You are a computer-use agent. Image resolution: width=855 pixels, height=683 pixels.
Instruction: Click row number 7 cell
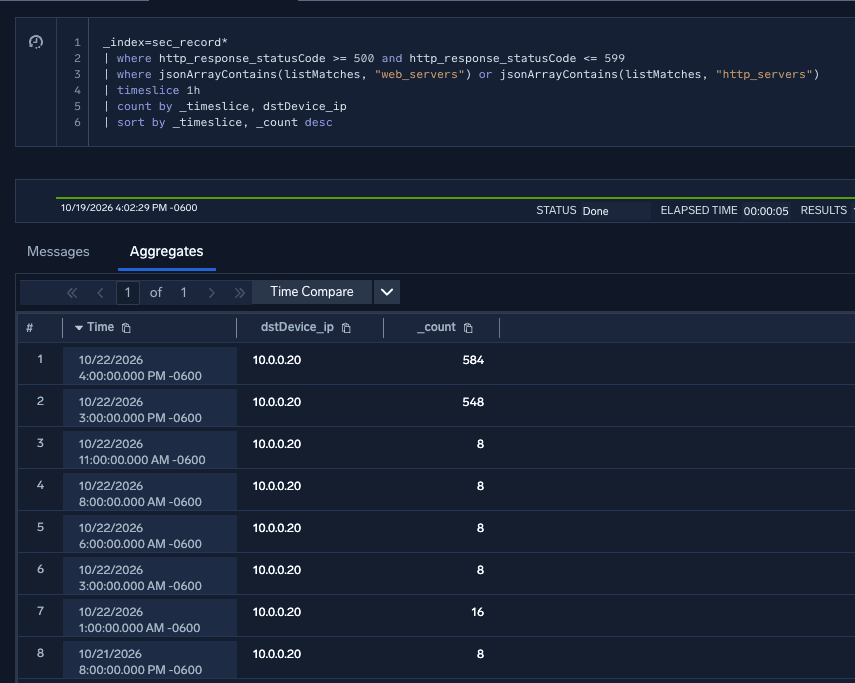tap(40, 611)
